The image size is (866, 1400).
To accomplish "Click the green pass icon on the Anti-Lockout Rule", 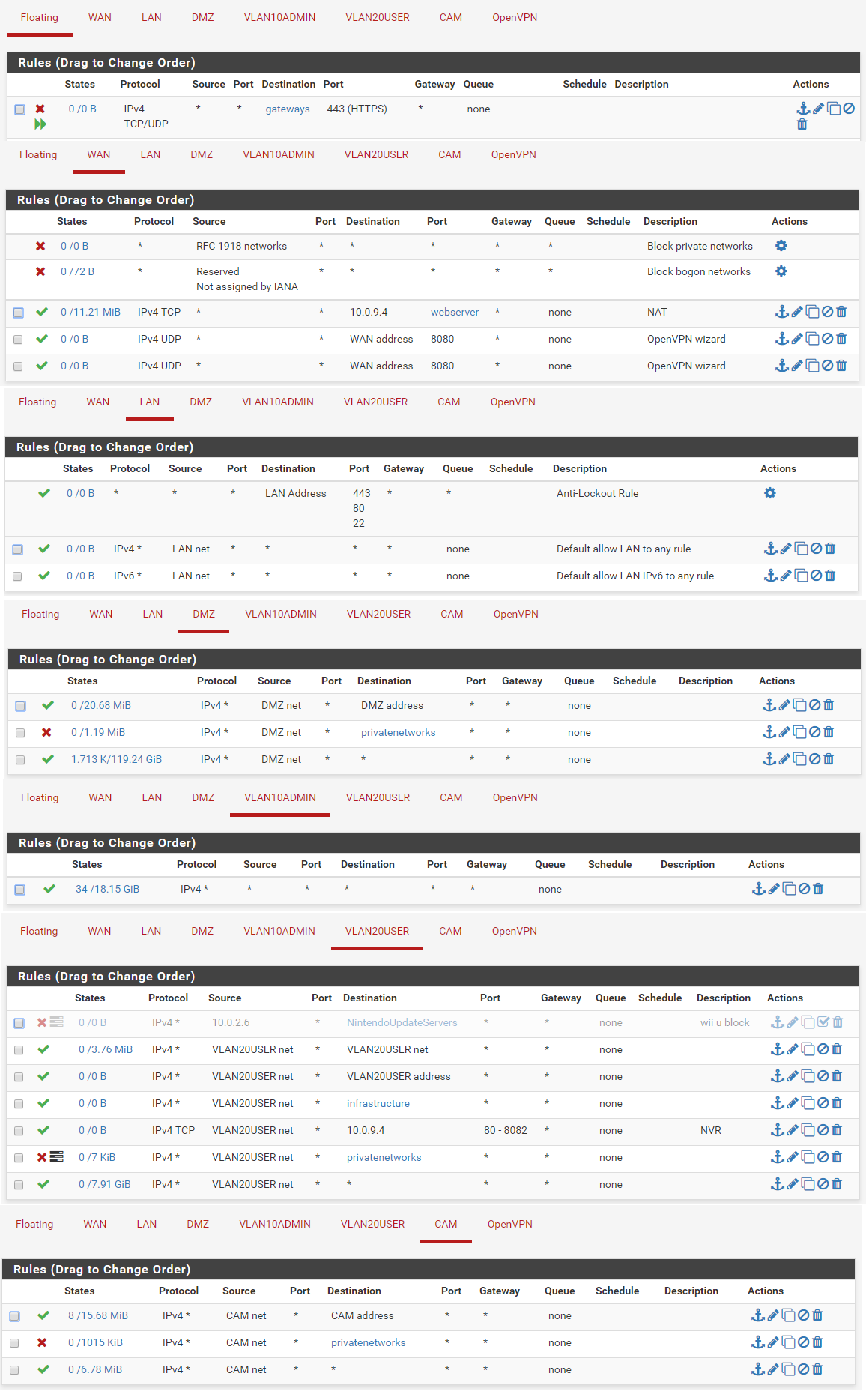I will pyautogui.click(x=44, y=493).
